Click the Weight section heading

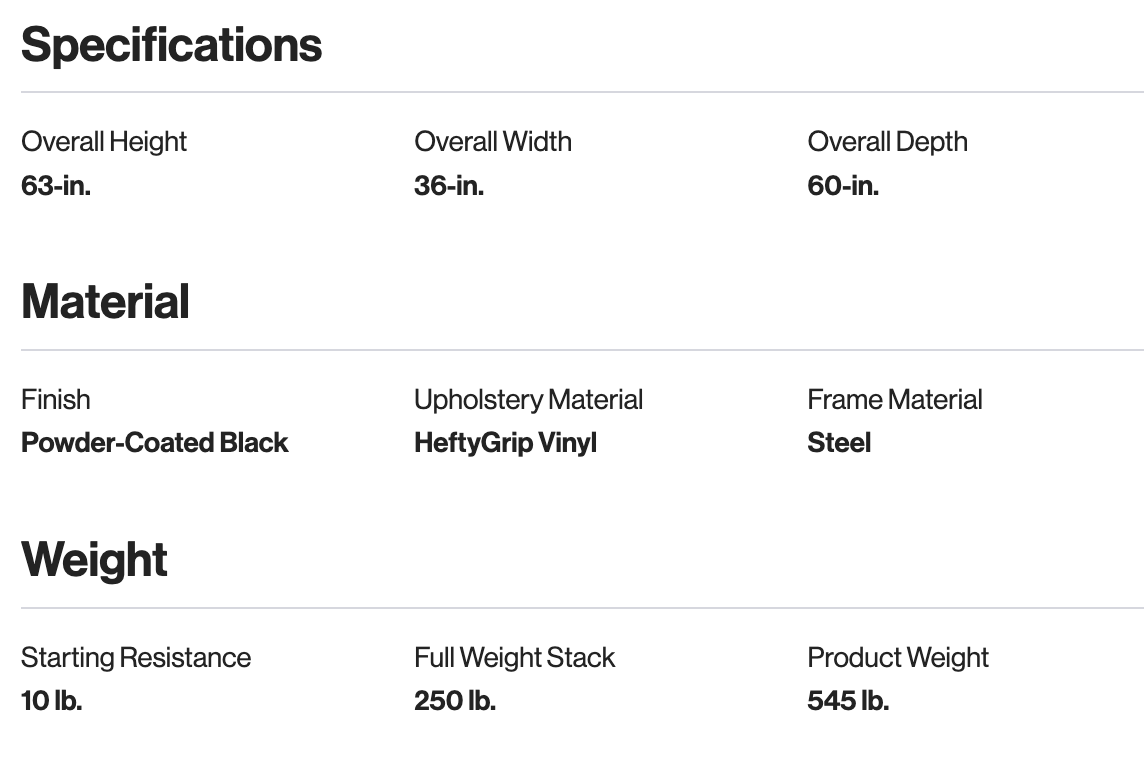(94, 559)
